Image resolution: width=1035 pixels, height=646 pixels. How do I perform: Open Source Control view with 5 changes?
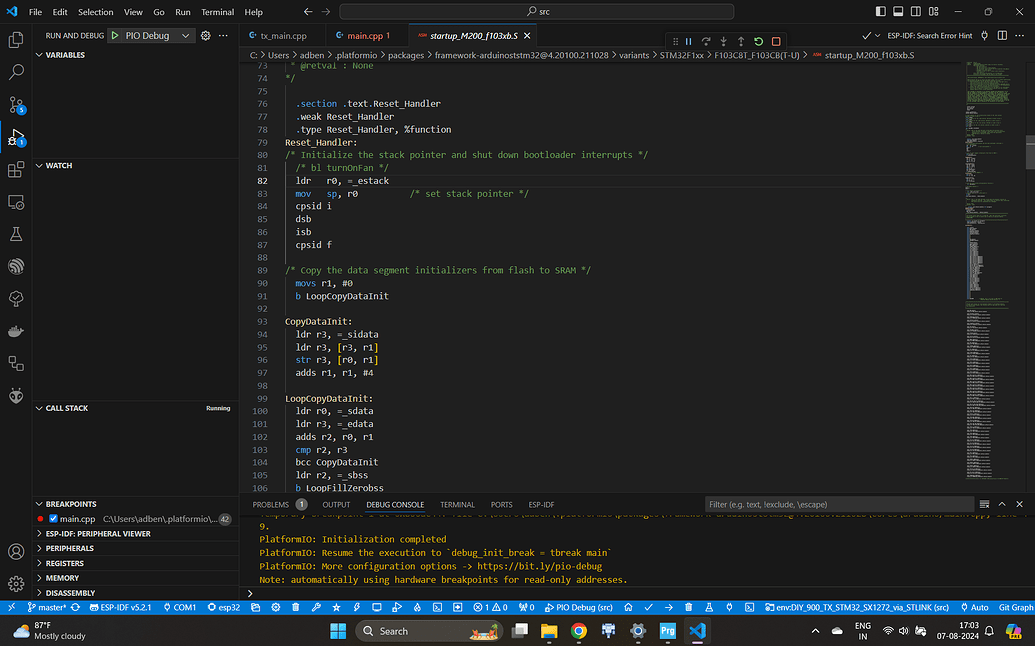click(16, 104)
